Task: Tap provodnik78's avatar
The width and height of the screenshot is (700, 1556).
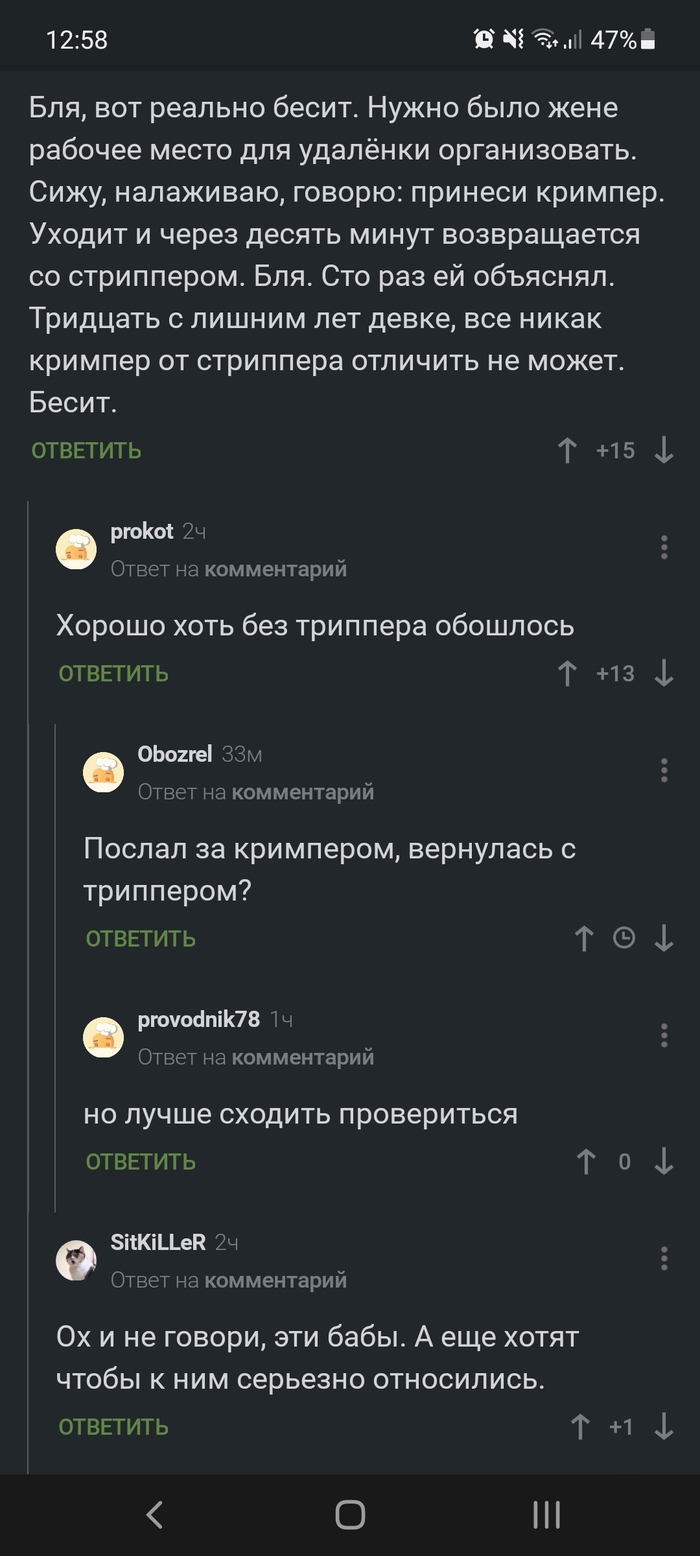Action: (103, 1037)
